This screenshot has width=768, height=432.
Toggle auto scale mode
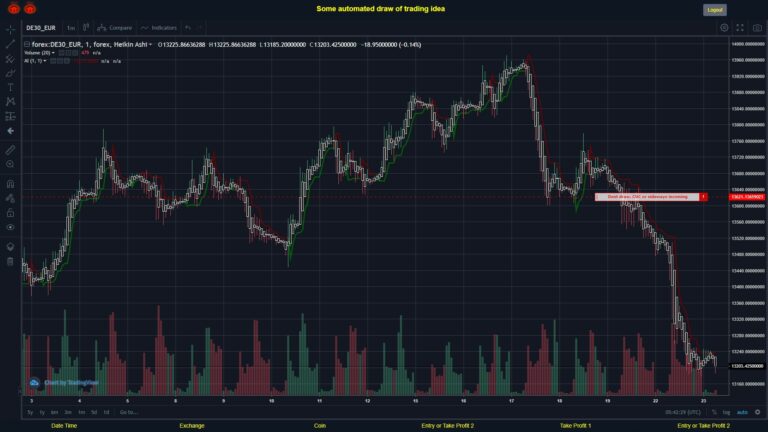click(x=742, y=412)
